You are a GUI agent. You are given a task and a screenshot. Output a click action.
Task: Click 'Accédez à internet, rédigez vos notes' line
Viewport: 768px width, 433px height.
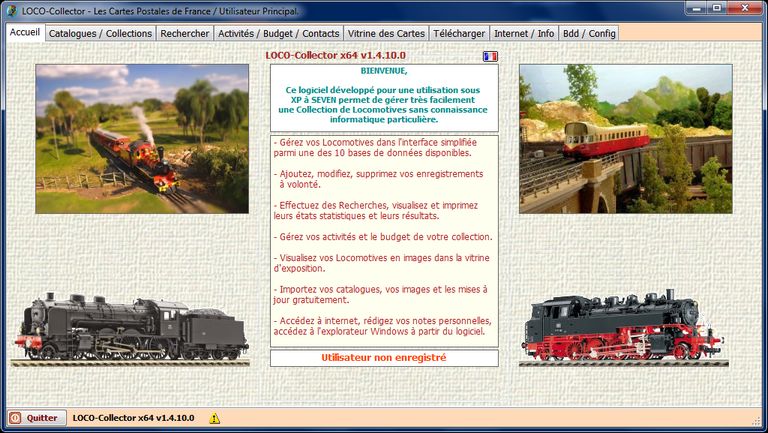coord(383,321)
